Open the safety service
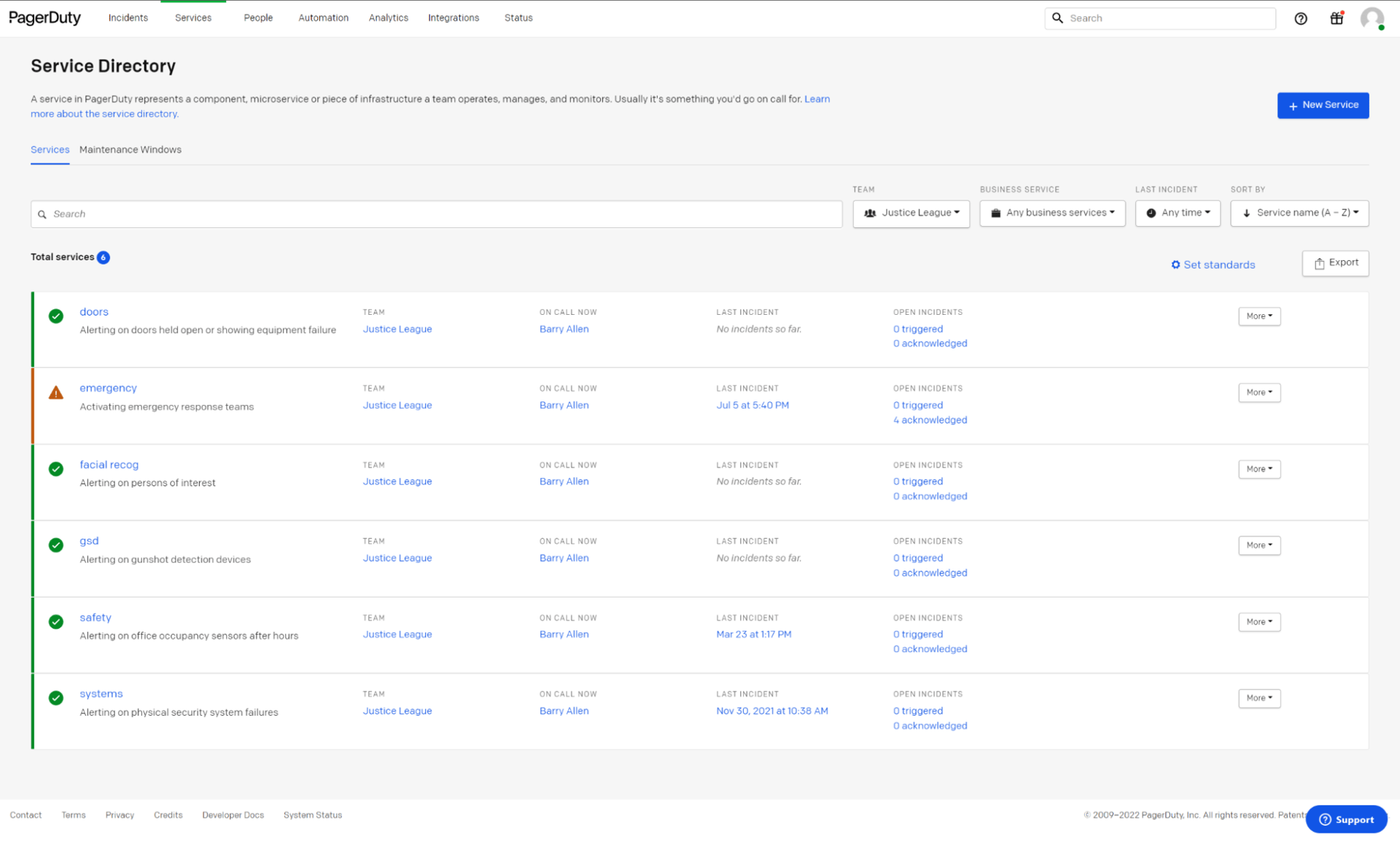1400x841 pixels. pyautogui.click(x=96, y=617)
